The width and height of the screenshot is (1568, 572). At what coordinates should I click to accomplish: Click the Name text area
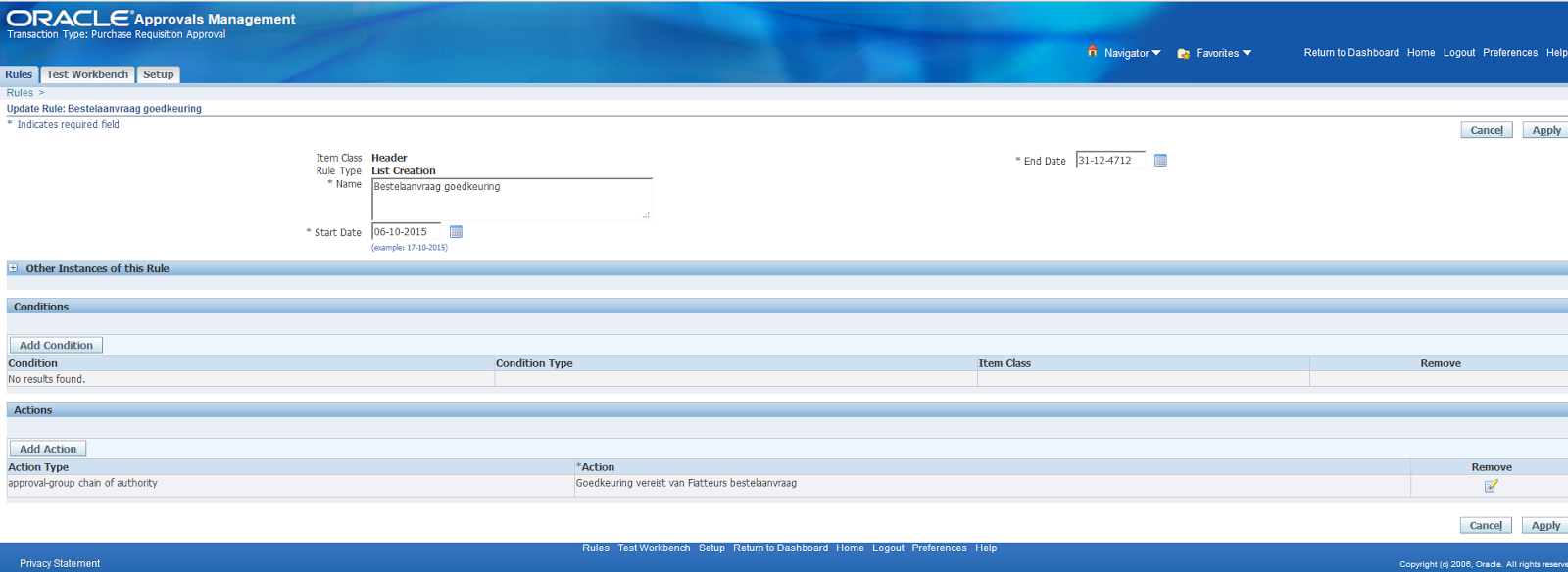[512, 199]
